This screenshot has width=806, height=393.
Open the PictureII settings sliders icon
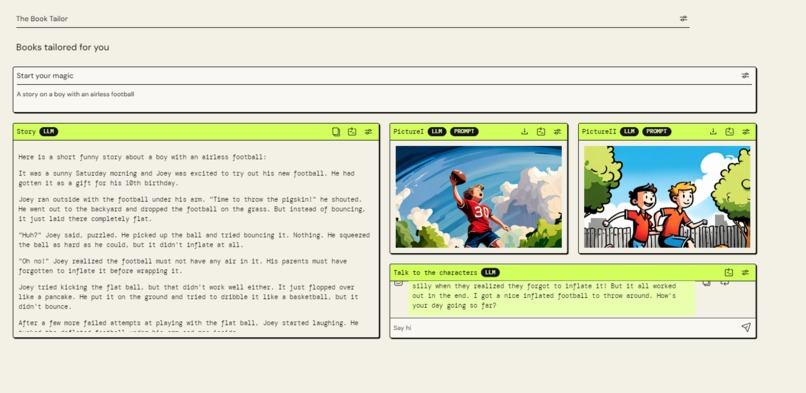click(746, 132)
